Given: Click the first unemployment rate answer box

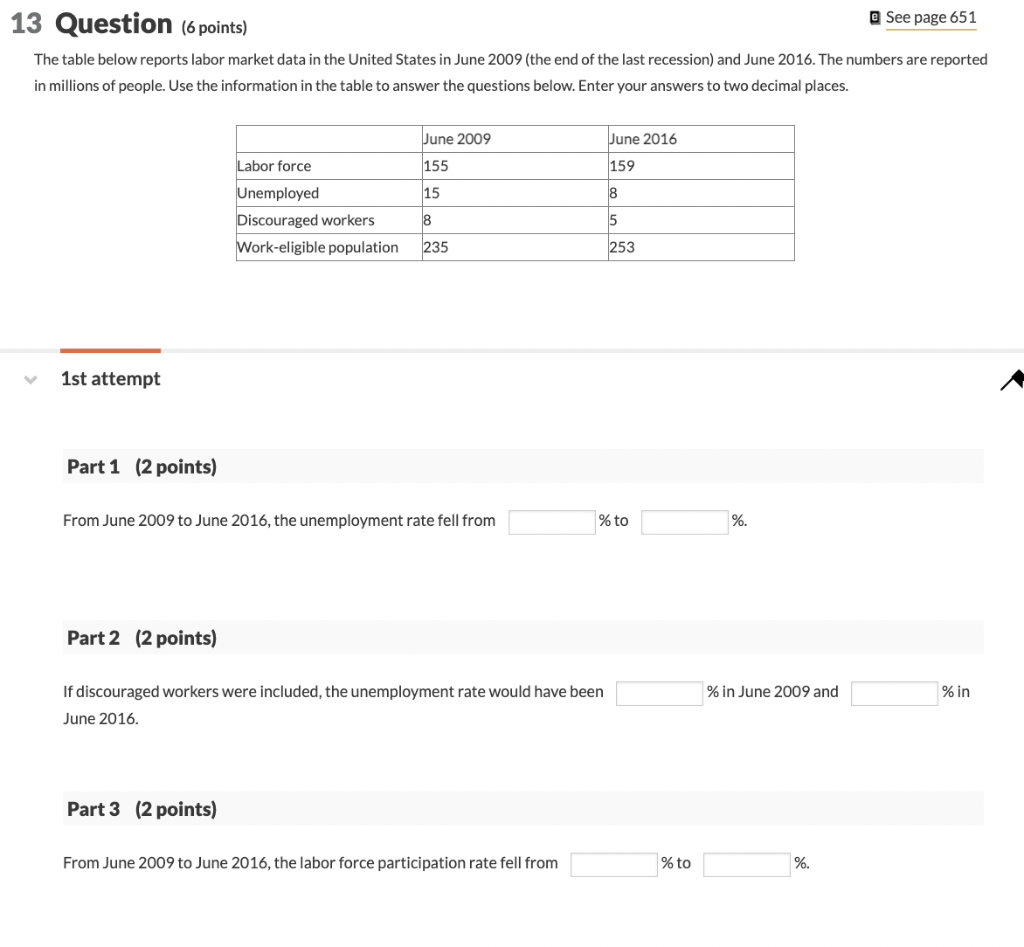Looking at the screenshot, I should [552, 521].
